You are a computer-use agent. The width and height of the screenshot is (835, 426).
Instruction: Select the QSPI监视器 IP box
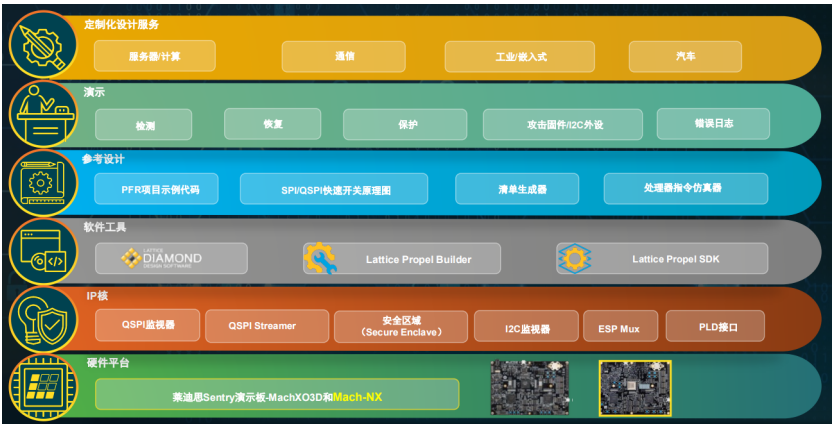[148, 325]
